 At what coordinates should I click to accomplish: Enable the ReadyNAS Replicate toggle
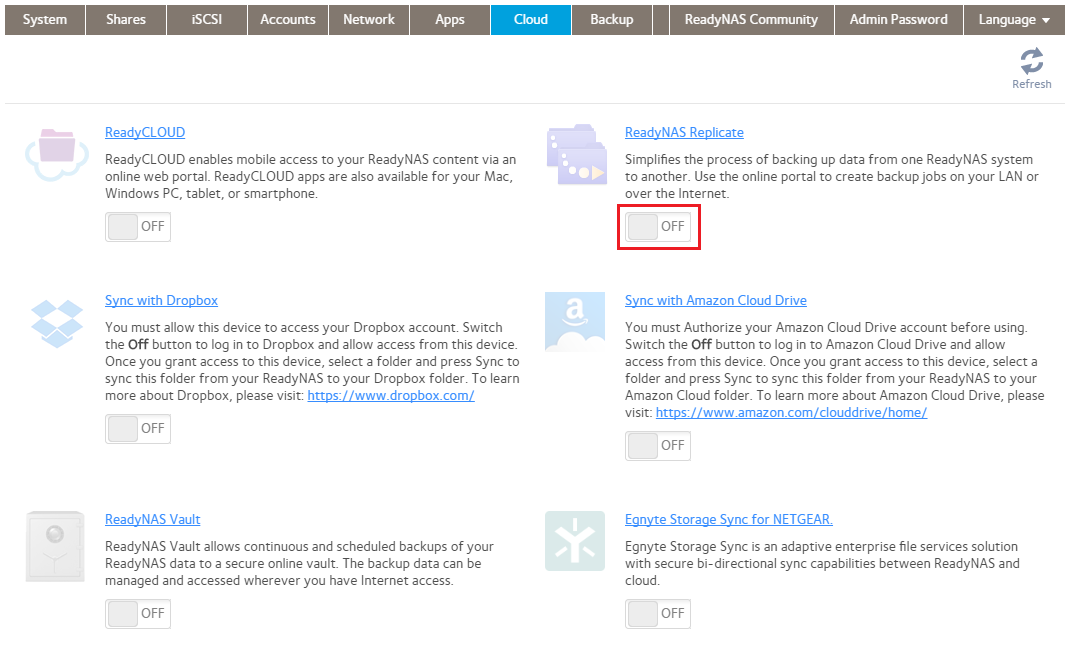658,227
